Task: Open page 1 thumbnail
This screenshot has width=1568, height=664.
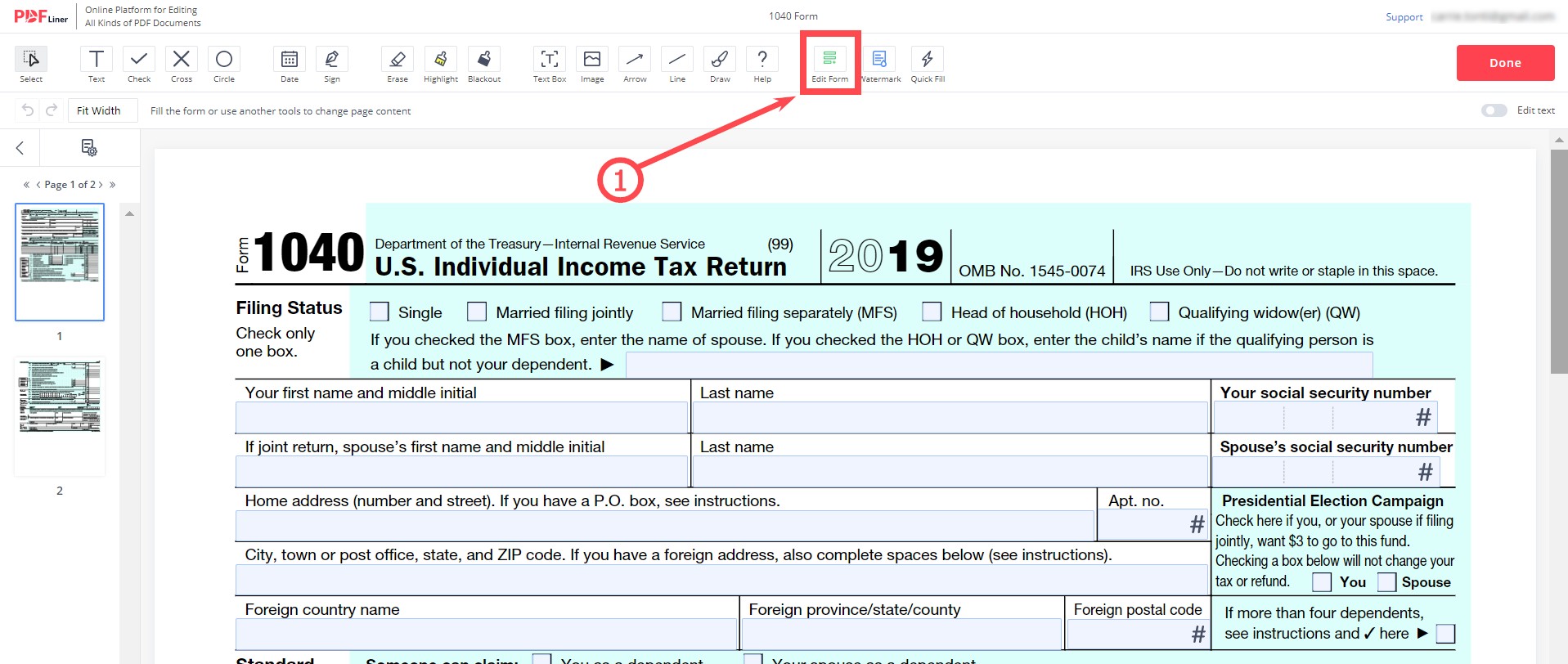Action: tap(60, 262)
